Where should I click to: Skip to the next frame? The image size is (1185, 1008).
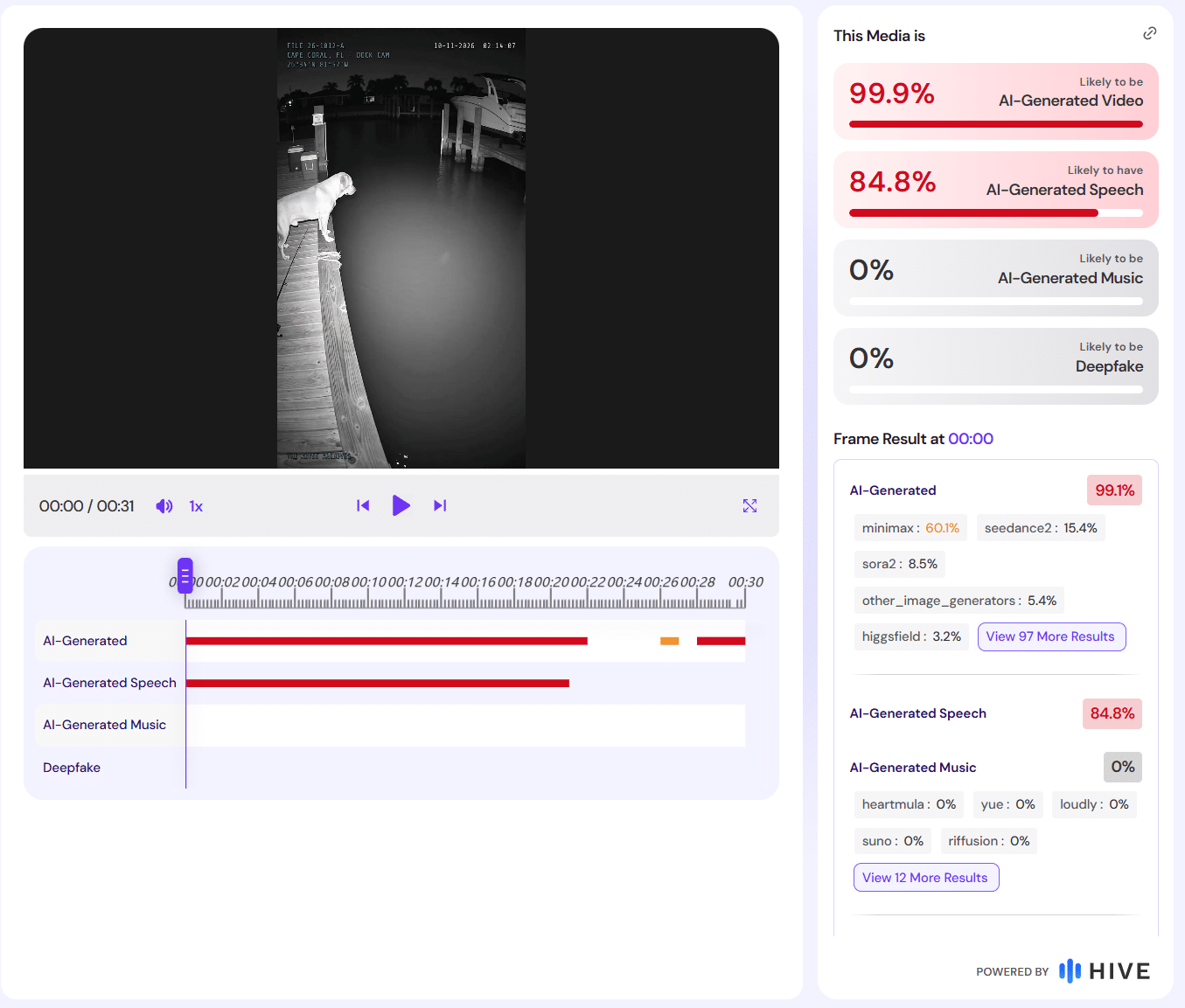click(x=440, y=505)
